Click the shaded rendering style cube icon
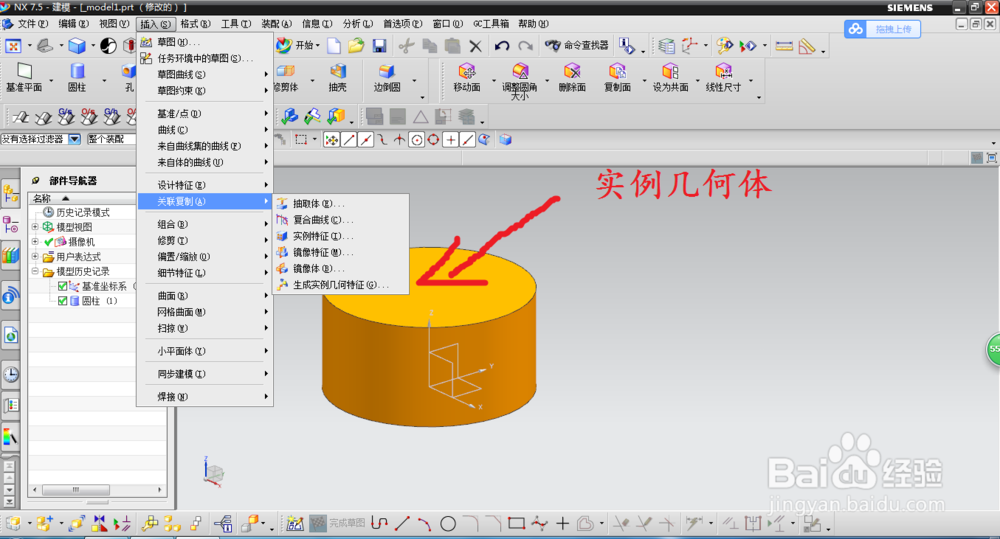The height and width of the screenshot is (539, 1000). [77, 46]
